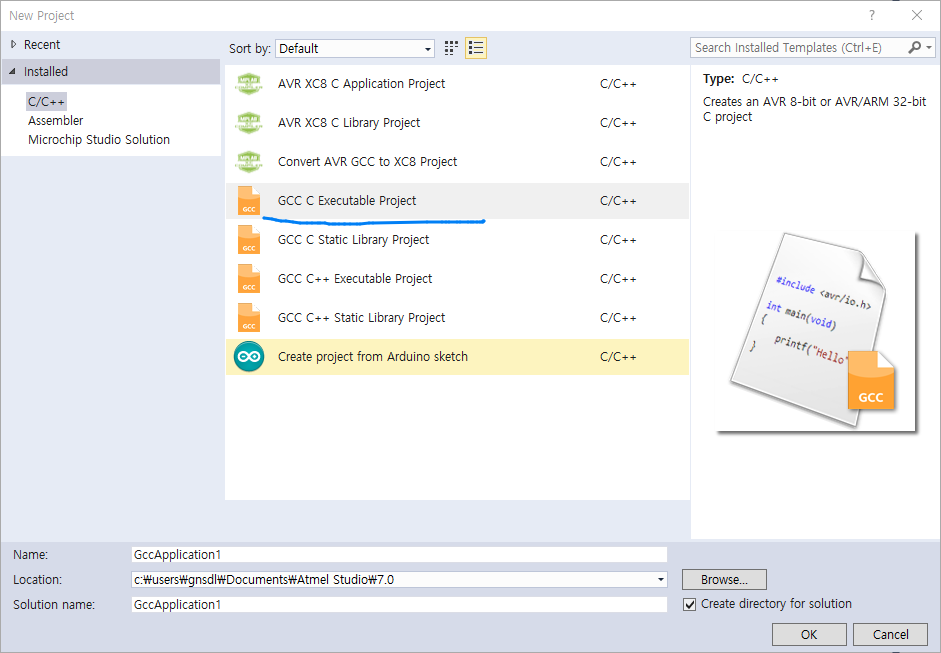The width and height of the screenshot is (941, 653).
Task: Click the Cancel button
Action: click(x=891, y=634)
